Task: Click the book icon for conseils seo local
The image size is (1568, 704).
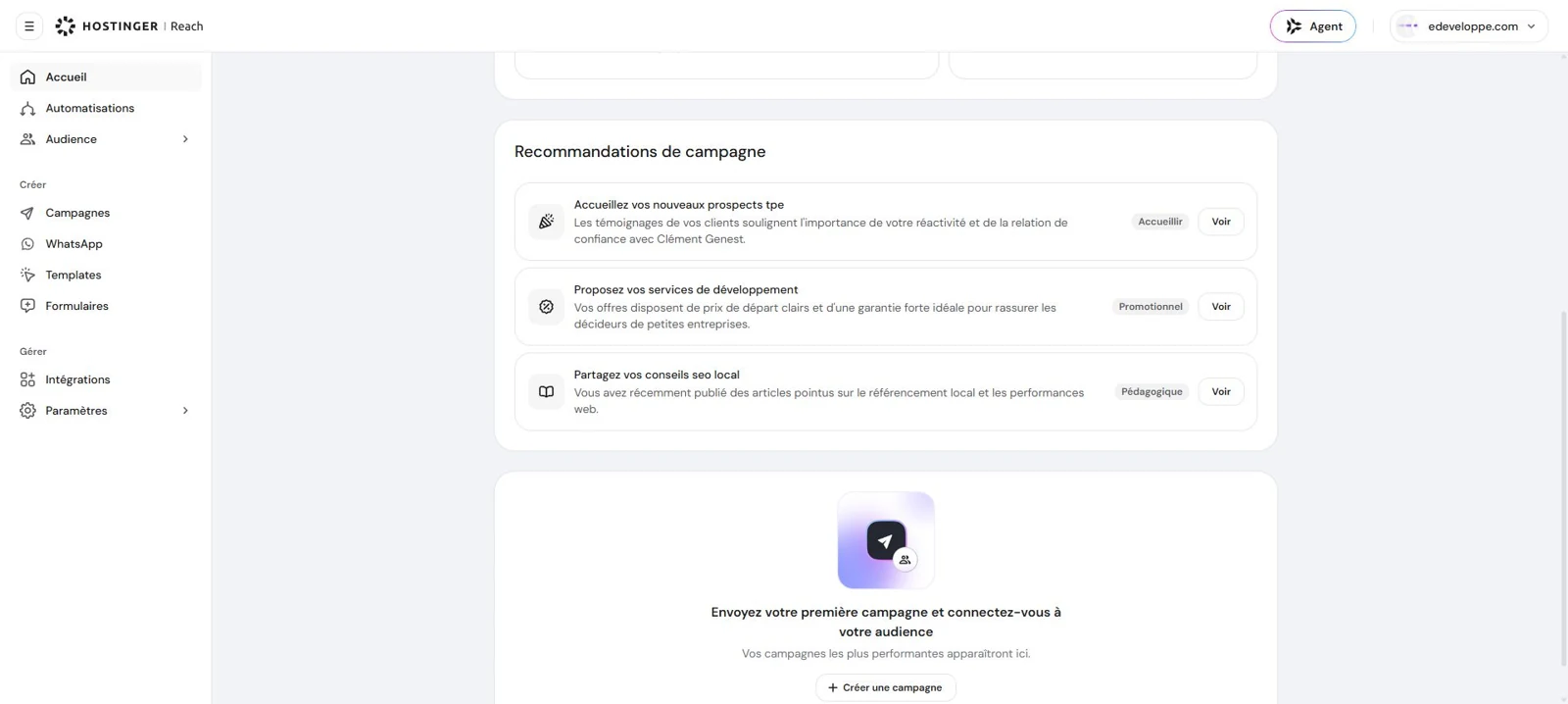Action: tap(546, 391)
